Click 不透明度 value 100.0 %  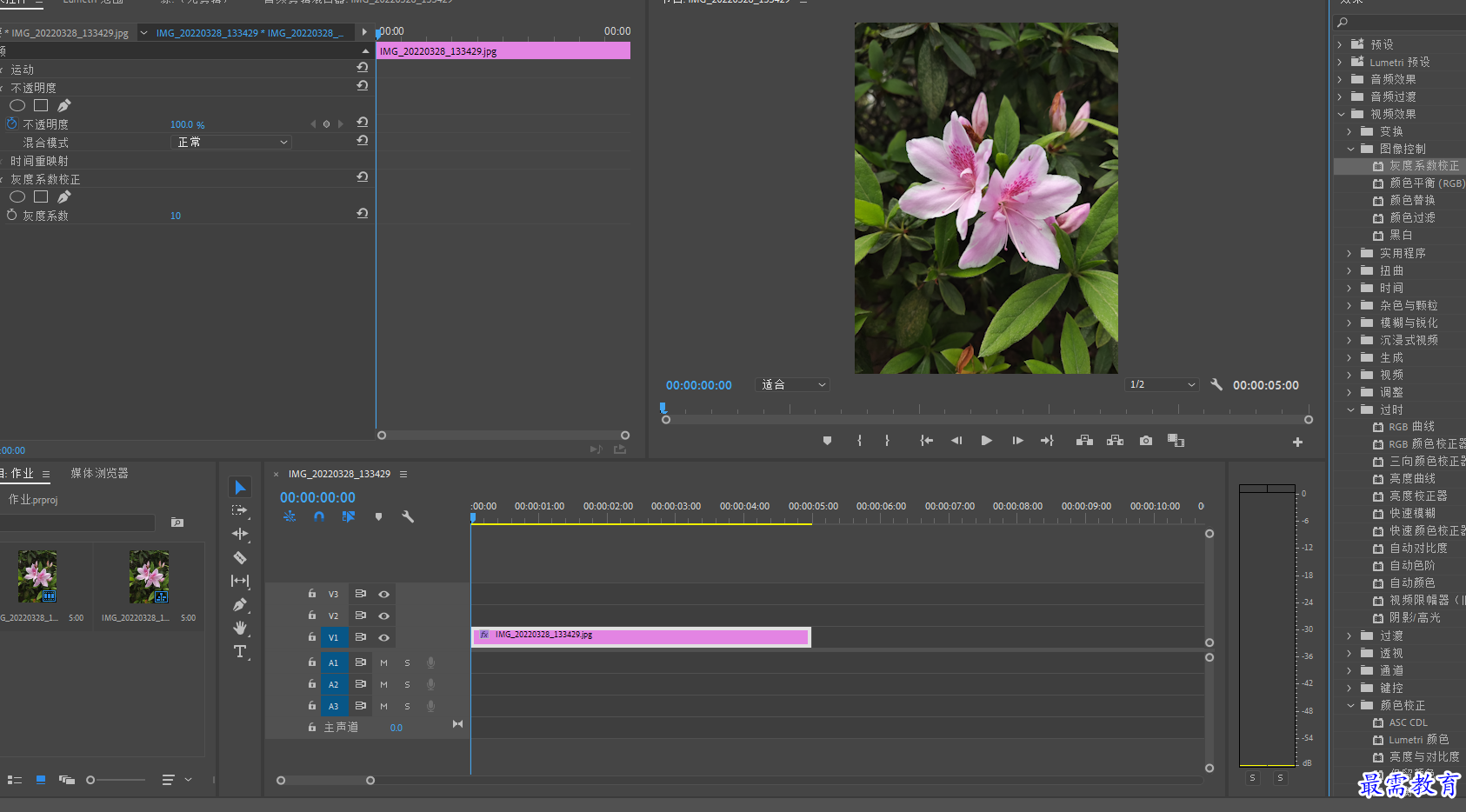coord(187,124)
